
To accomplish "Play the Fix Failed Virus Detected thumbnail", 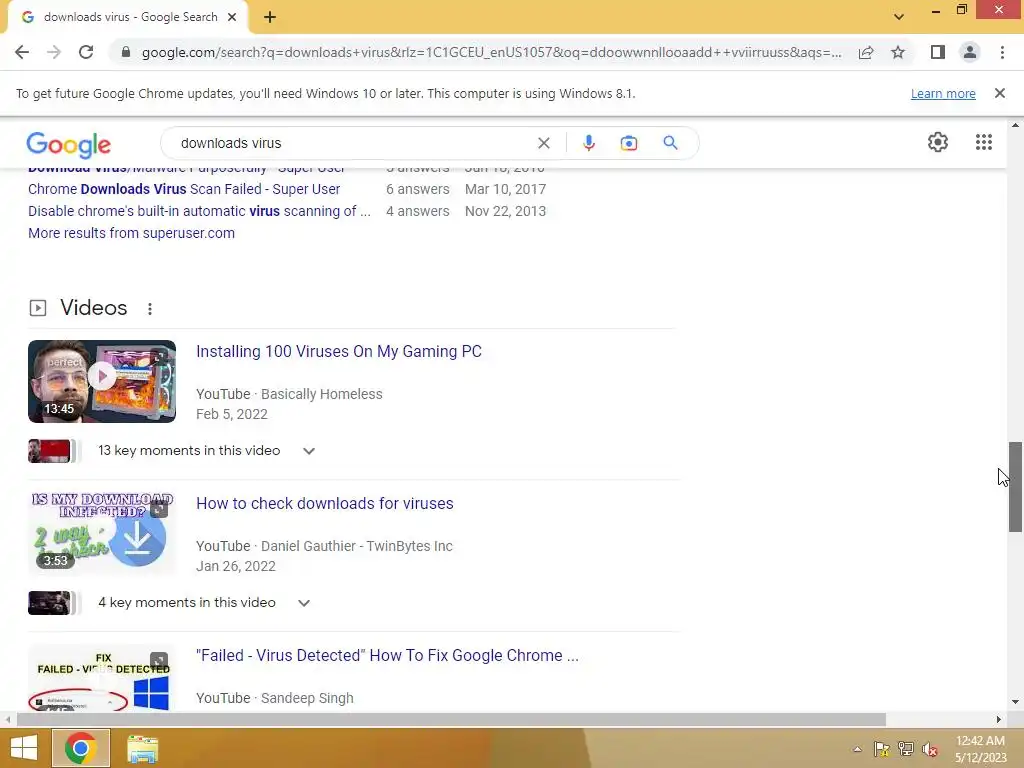I will coord(102,679).
